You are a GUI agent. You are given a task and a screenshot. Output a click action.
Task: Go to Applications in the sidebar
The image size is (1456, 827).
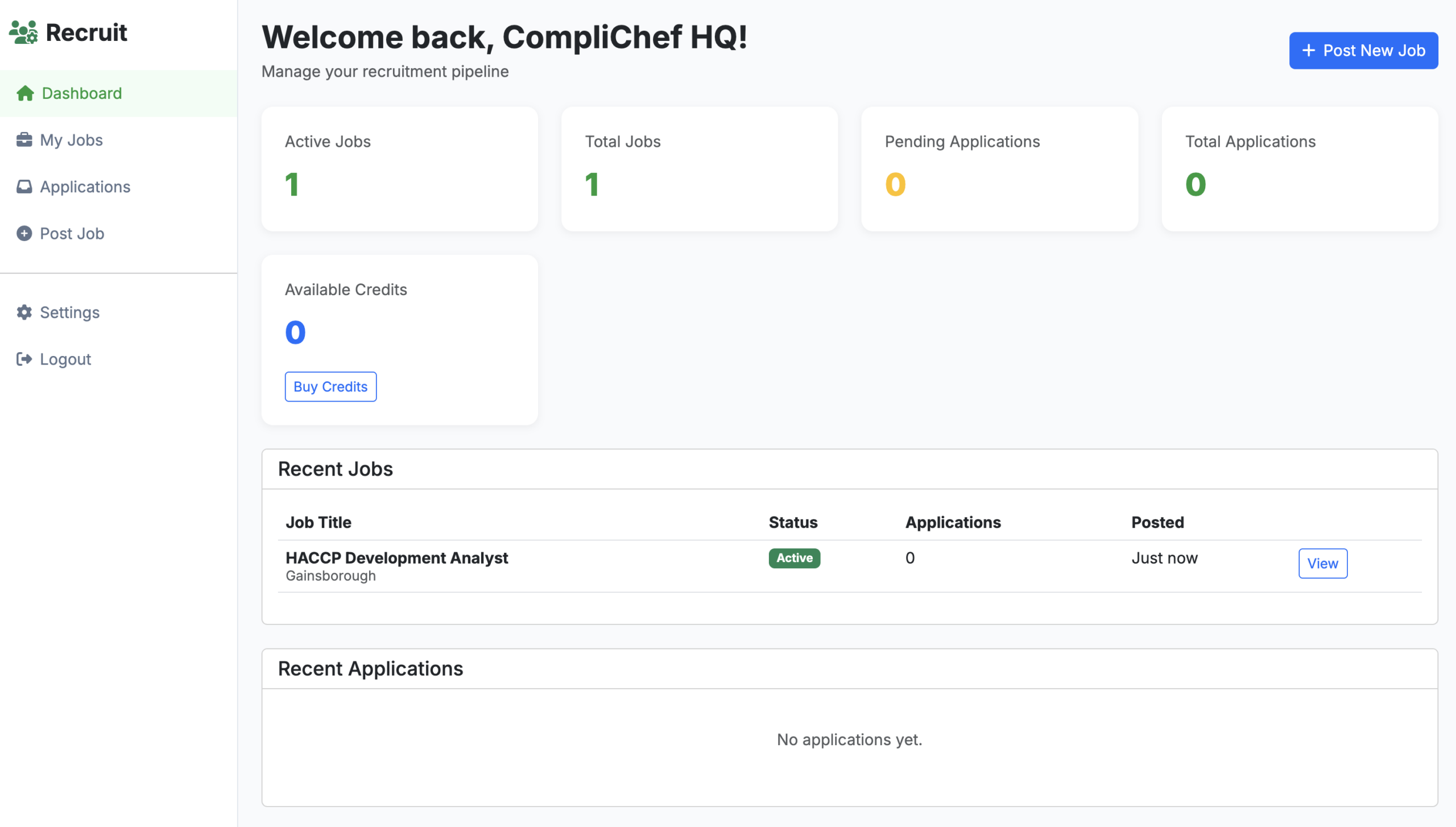pos(85,187)
